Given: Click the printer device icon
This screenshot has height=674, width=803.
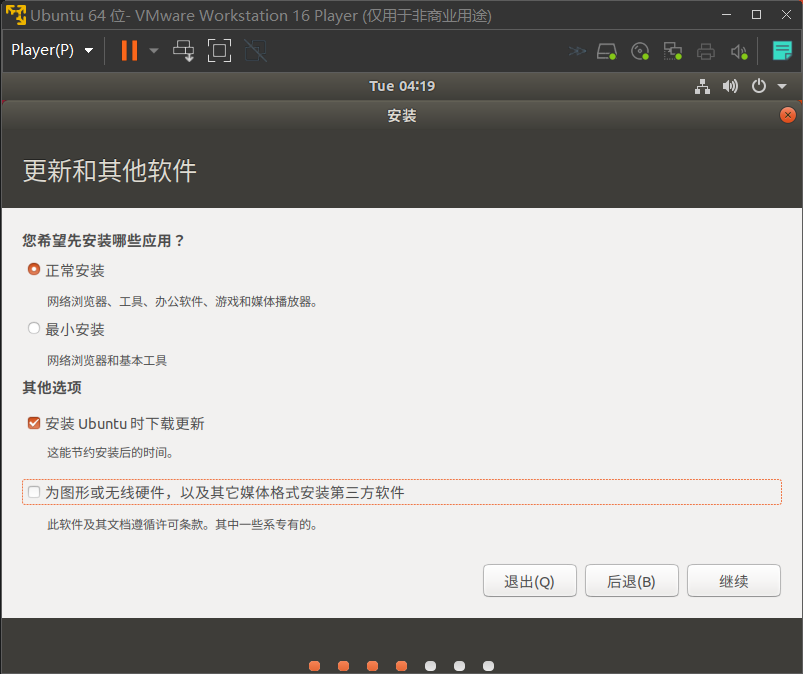Looking at the screenshot, I should pyautogui.click(x=706, y=51).
